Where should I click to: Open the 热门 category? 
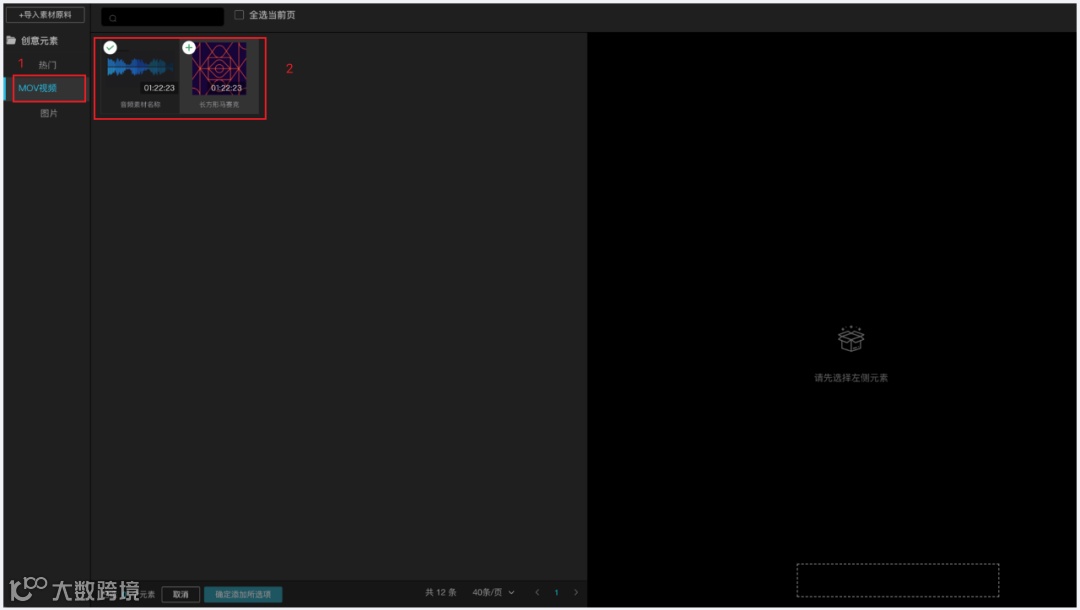pos(48,65)
